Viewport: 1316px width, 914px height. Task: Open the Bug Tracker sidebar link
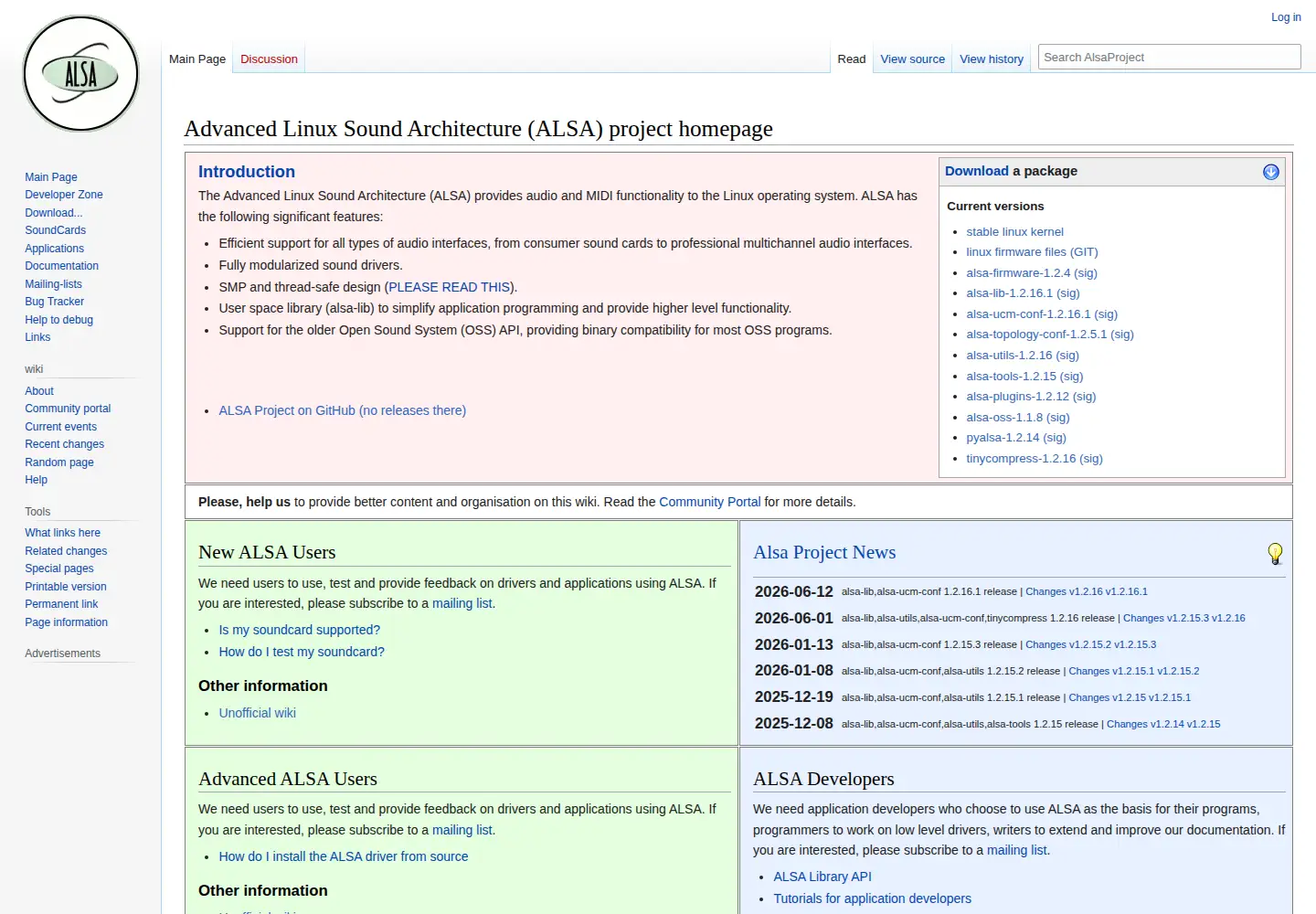[x=54, y=302]
